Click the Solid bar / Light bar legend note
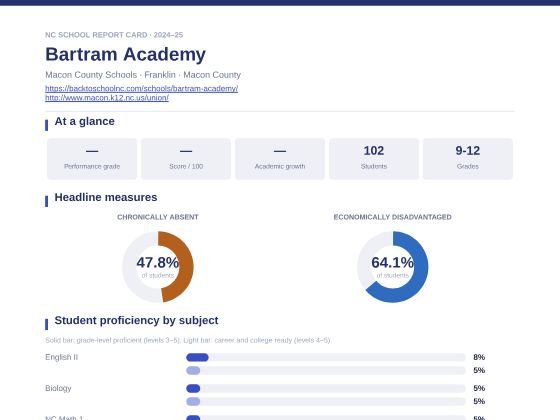Viewport: 560px width, 420px height. point(188,340)
